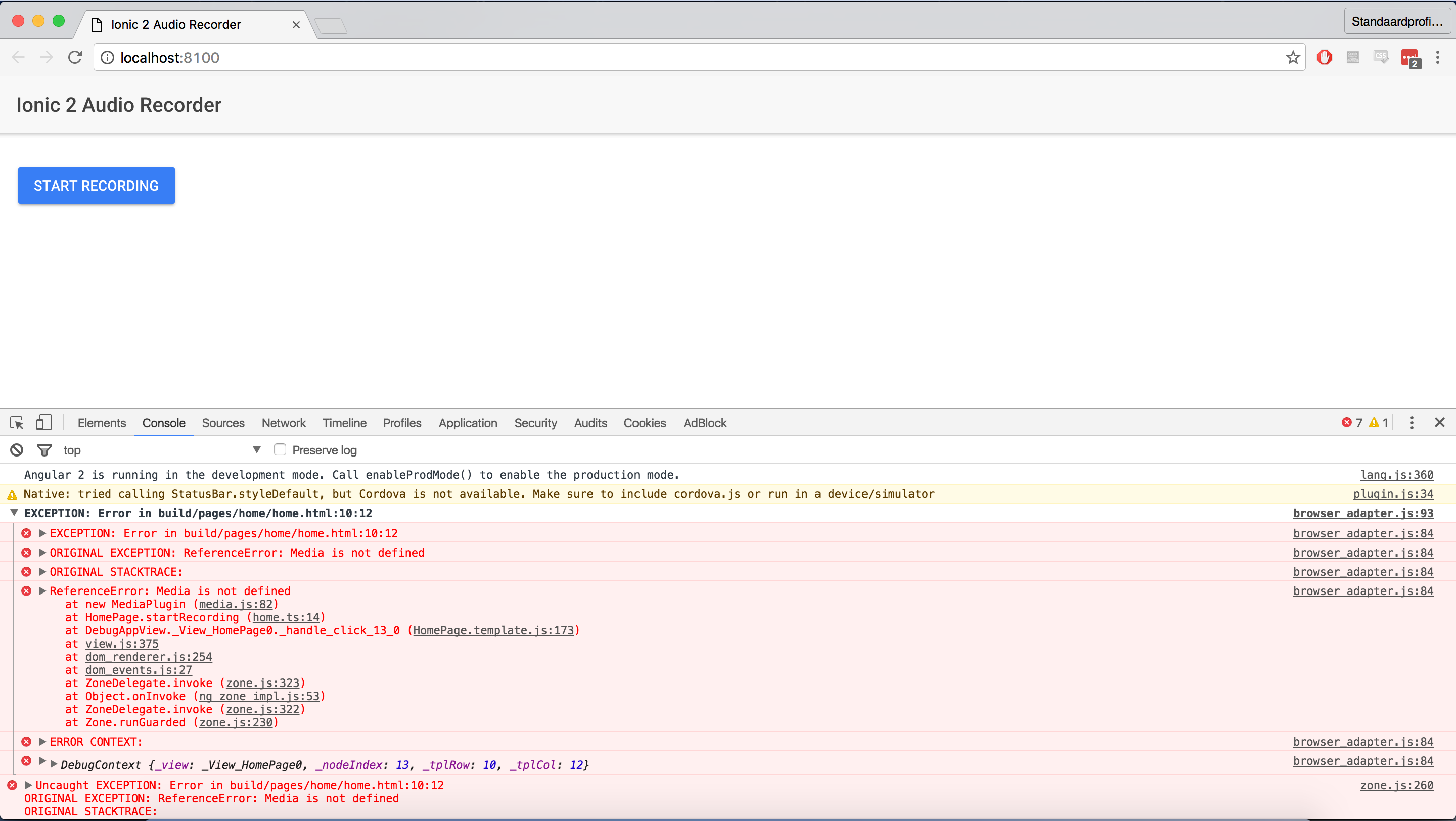Click START RECORDING button
1456x821 pixels.
[x=96, y=186]
